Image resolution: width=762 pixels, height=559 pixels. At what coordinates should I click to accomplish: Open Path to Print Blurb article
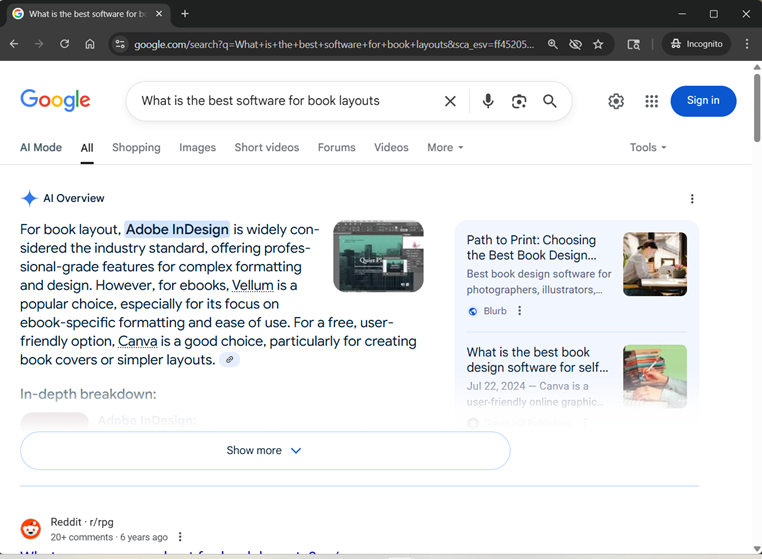[x=531, y=247]
